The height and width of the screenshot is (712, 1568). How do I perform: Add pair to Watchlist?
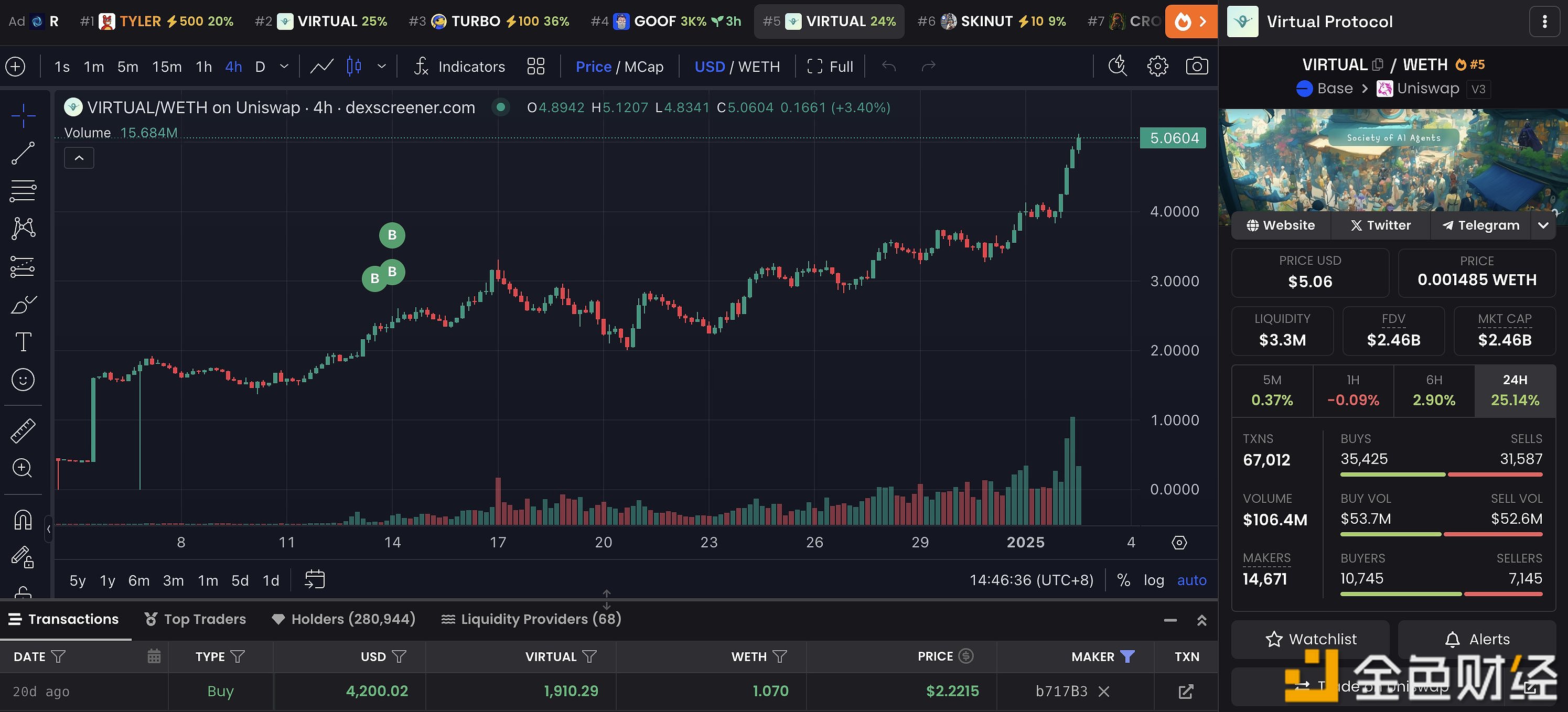pyautogui.click(x=1311, y=640)
